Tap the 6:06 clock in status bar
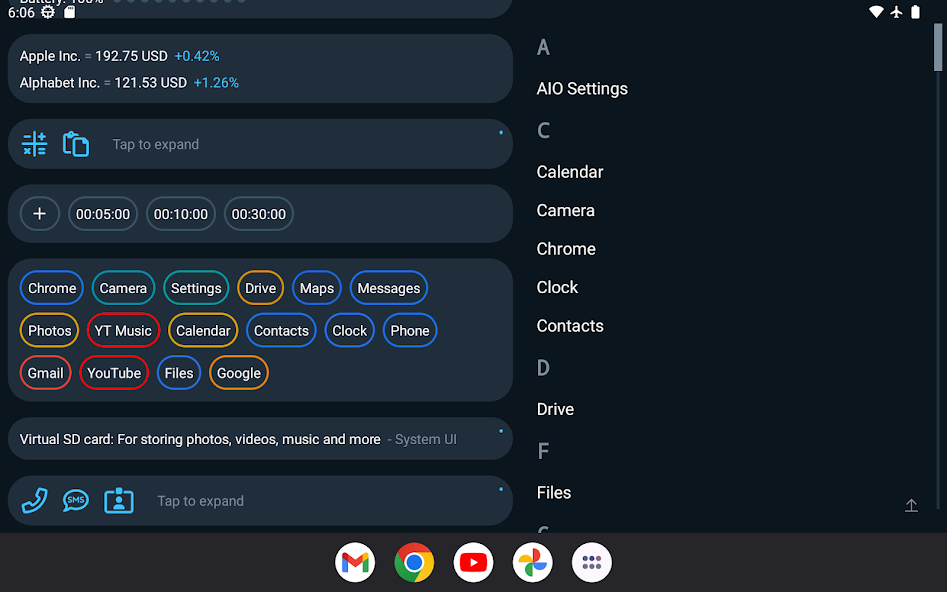The height and width of the screenshot is (592, 947). 21,13
